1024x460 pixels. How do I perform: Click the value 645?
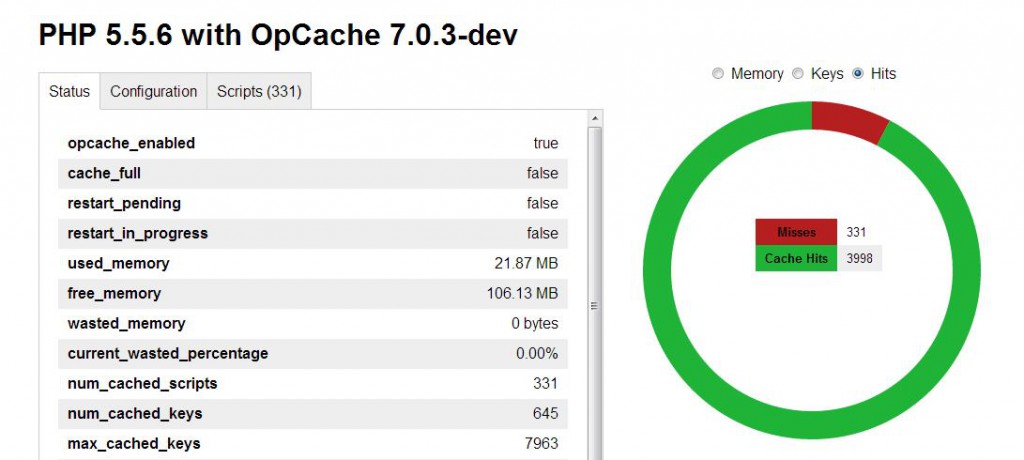point(545,414)
